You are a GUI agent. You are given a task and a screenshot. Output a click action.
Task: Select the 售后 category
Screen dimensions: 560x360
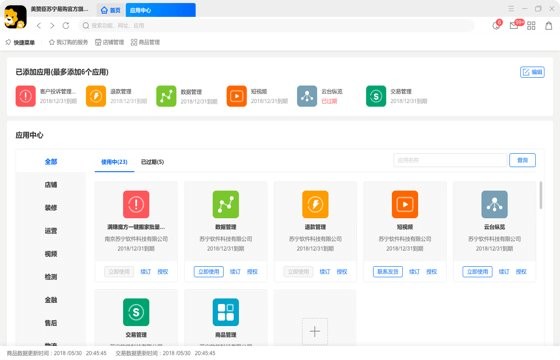51,323
